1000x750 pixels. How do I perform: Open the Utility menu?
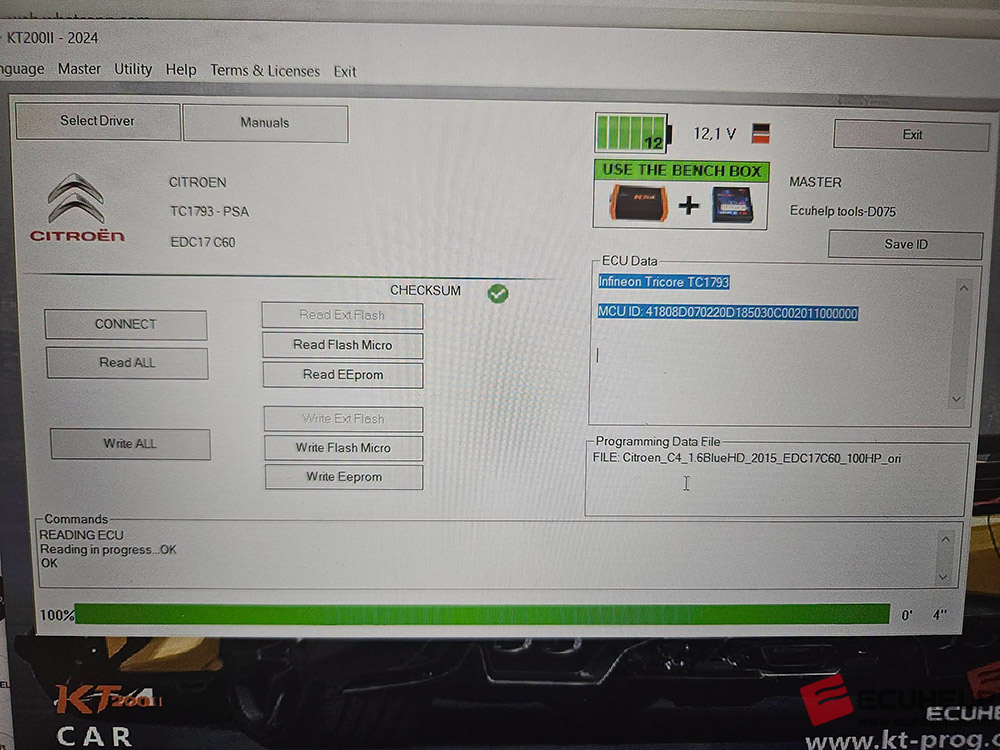pos(133,69)
